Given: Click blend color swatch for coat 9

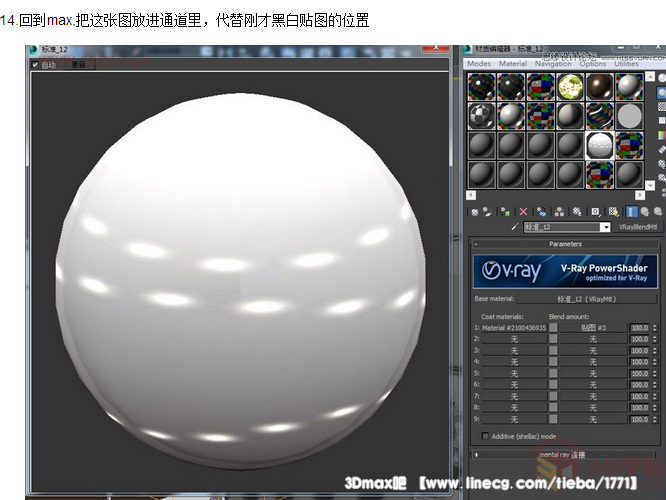Looking at the screenshot, I should pyautogui.click(x=553, y=419).
